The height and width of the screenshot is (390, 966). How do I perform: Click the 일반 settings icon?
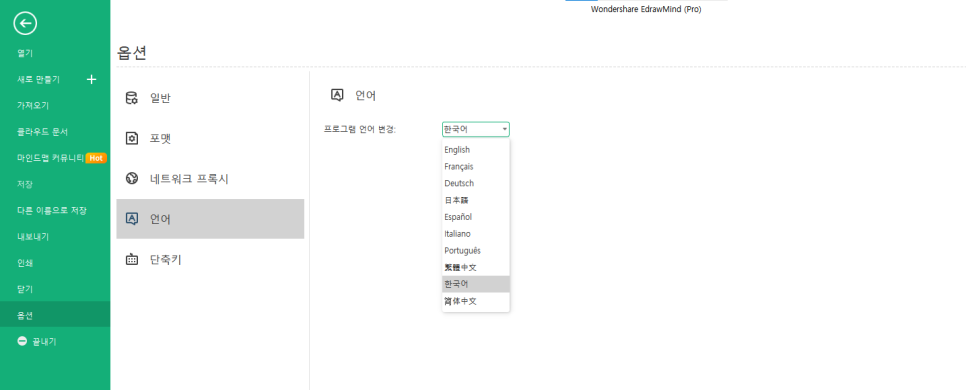[132, 98]
